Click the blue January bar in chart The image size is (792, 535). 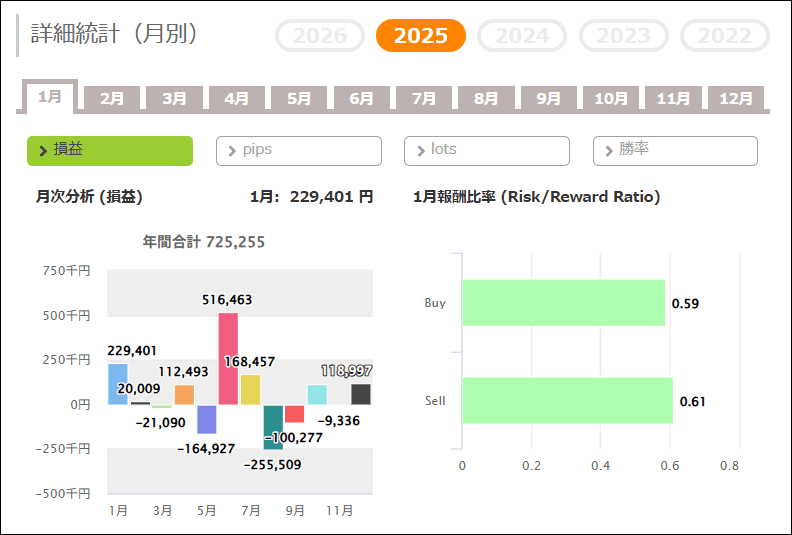(118, 384)
